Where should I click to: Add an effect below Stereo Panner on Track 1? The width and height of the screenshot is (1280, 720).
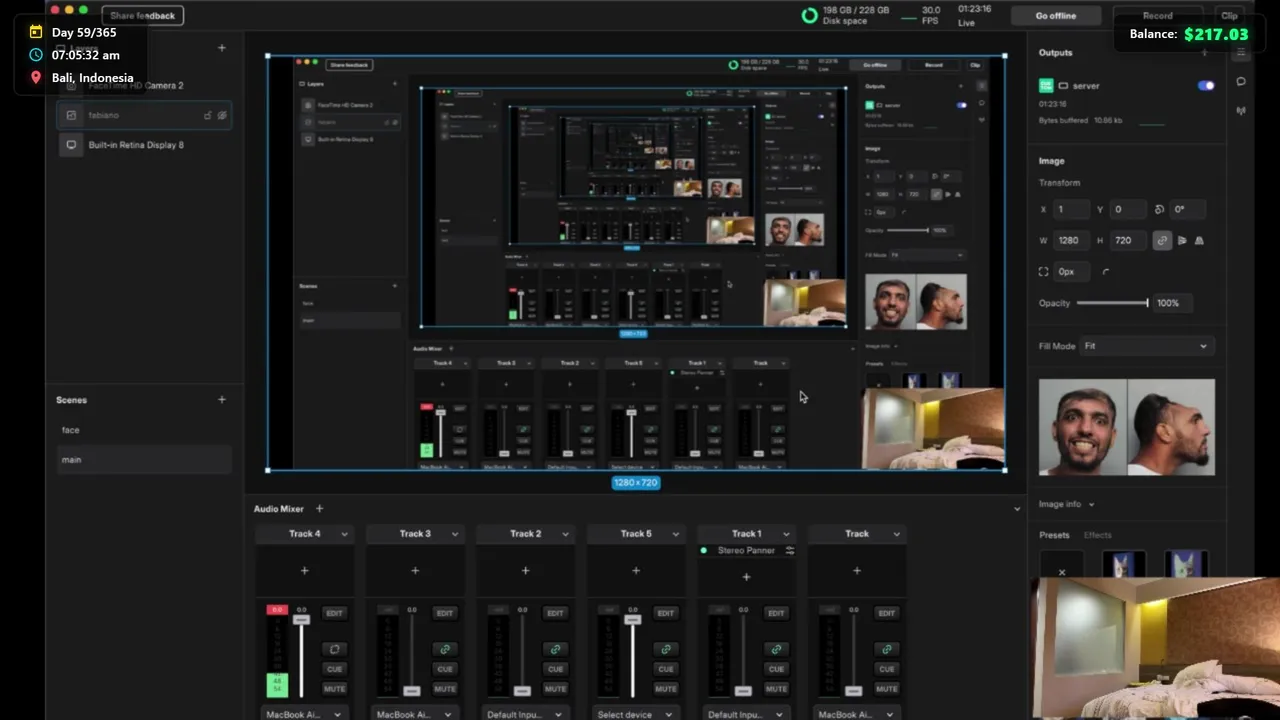pyautogui.click(x=746, y=577)
